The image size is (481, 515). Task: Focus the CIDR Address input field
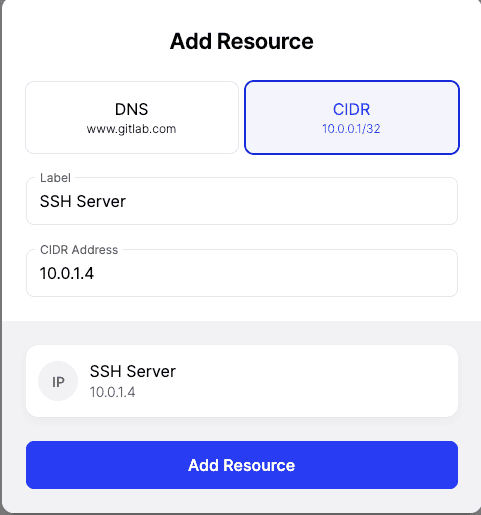tap(242, 273)
